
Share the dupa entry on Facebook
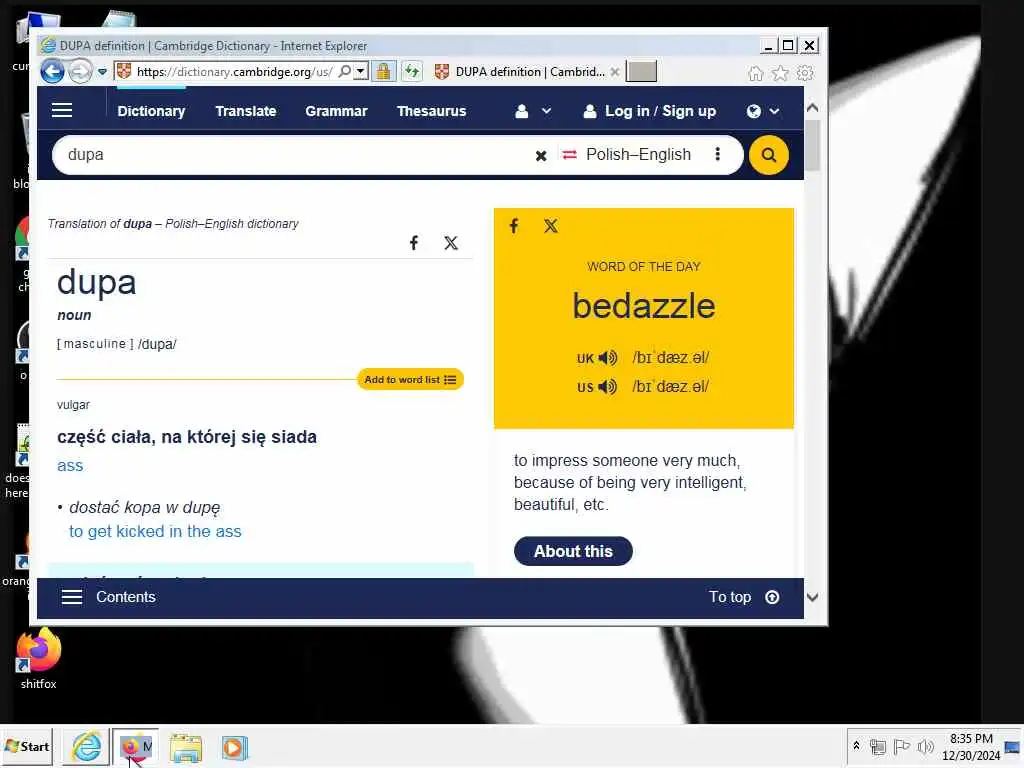413,243
